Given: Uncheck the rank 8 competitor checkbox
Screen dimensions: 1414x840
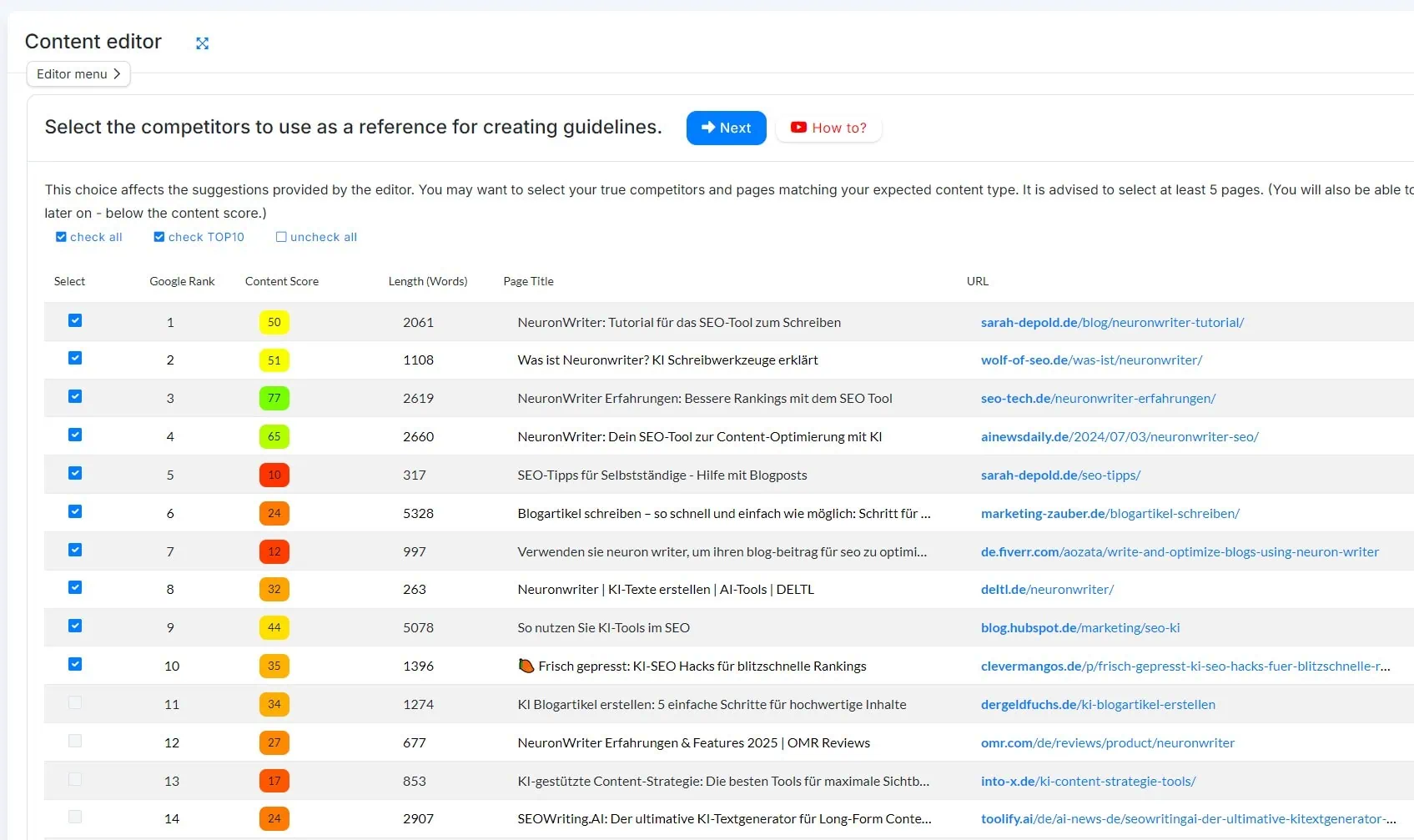Looking at the screenshot, I should [x=75, y=587].
